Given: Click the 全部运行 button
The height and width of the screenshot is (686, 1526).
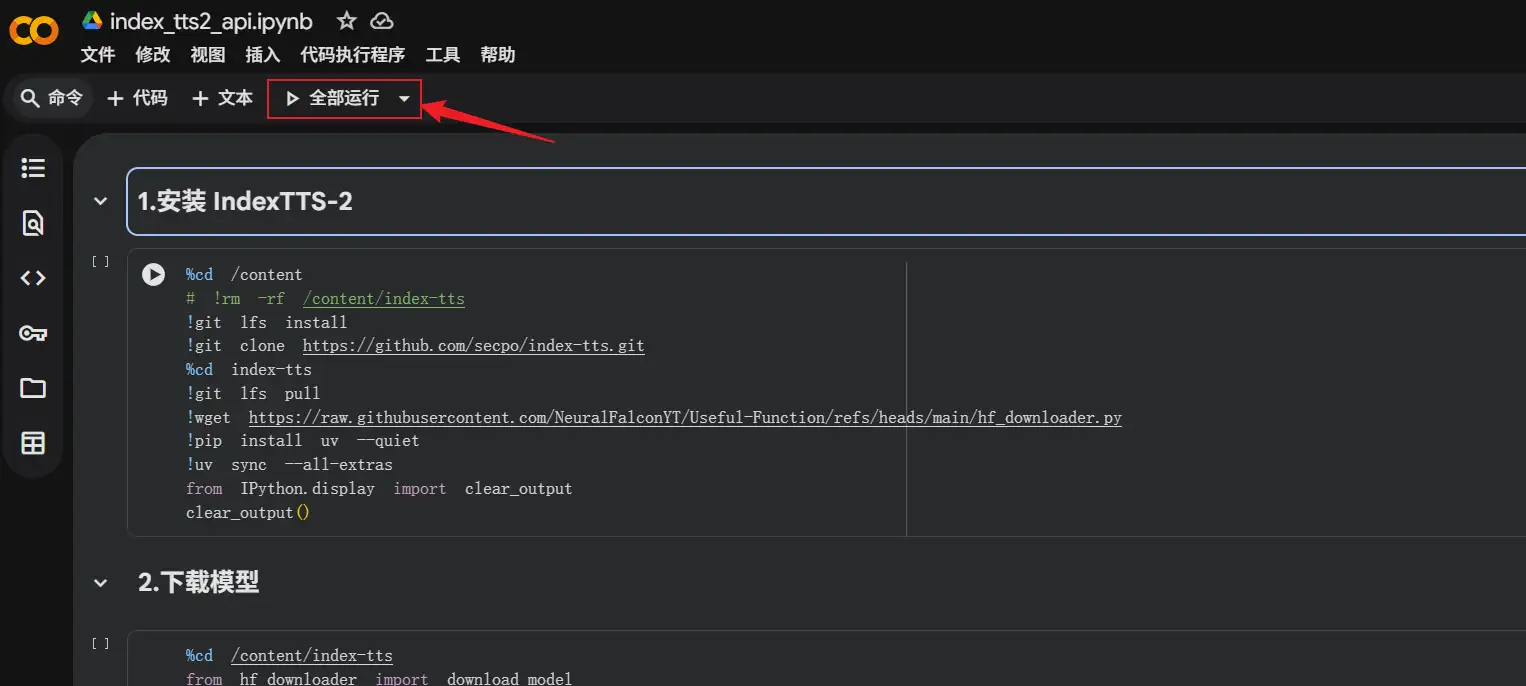Looking at the screenshot, I should tap(333, 98).
